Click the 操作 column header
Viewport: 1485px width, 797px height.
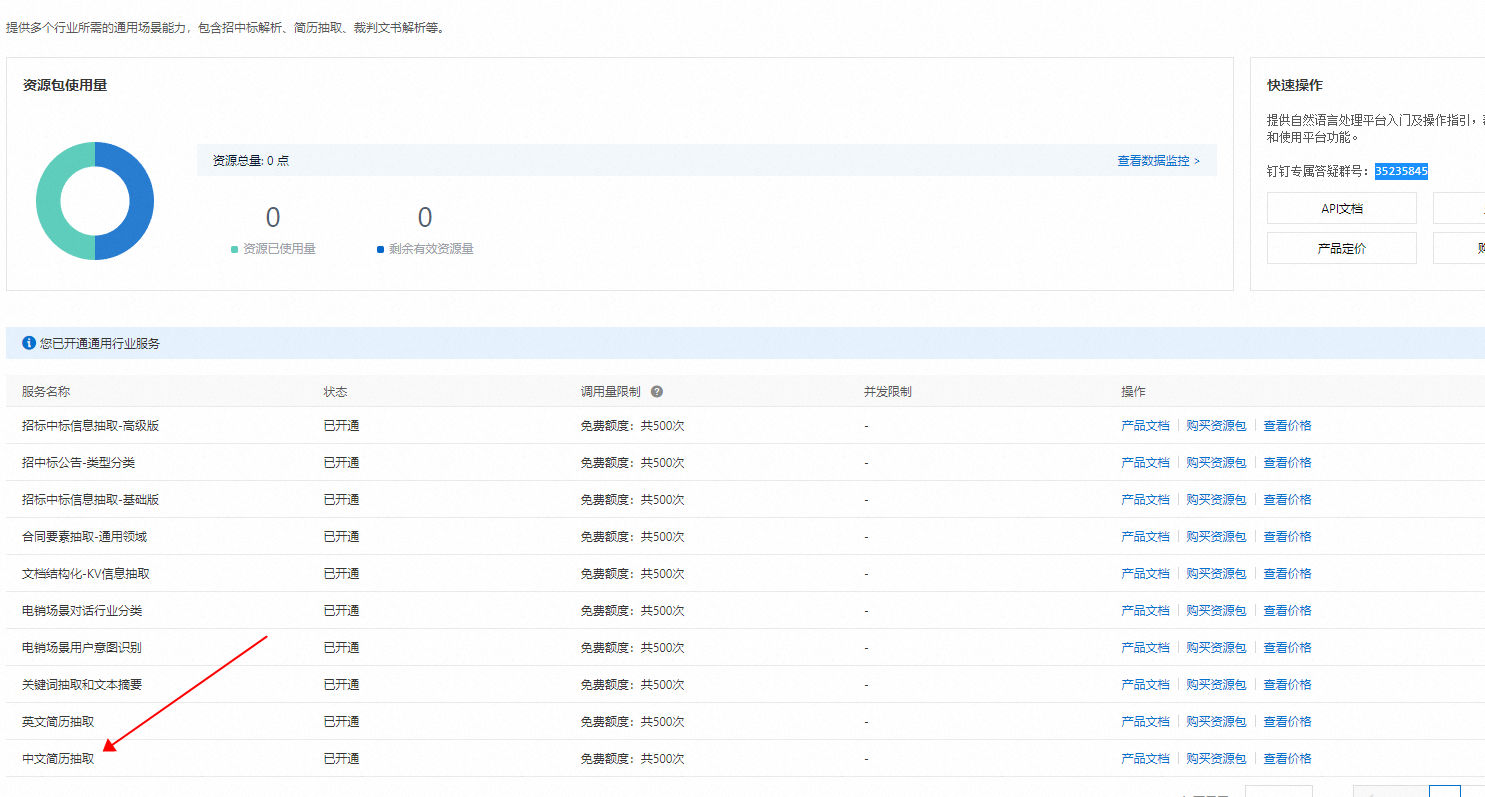[x=1133, y=392]
